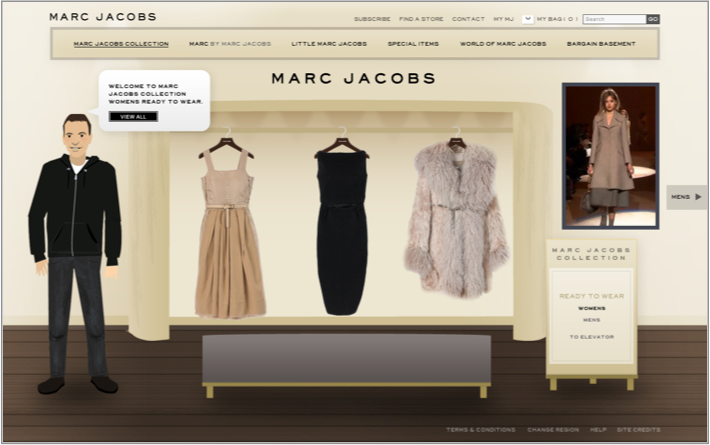Open the runway model photo
Image resolution: width=710 pixels, height=445 pixels.
pos(610,156)
